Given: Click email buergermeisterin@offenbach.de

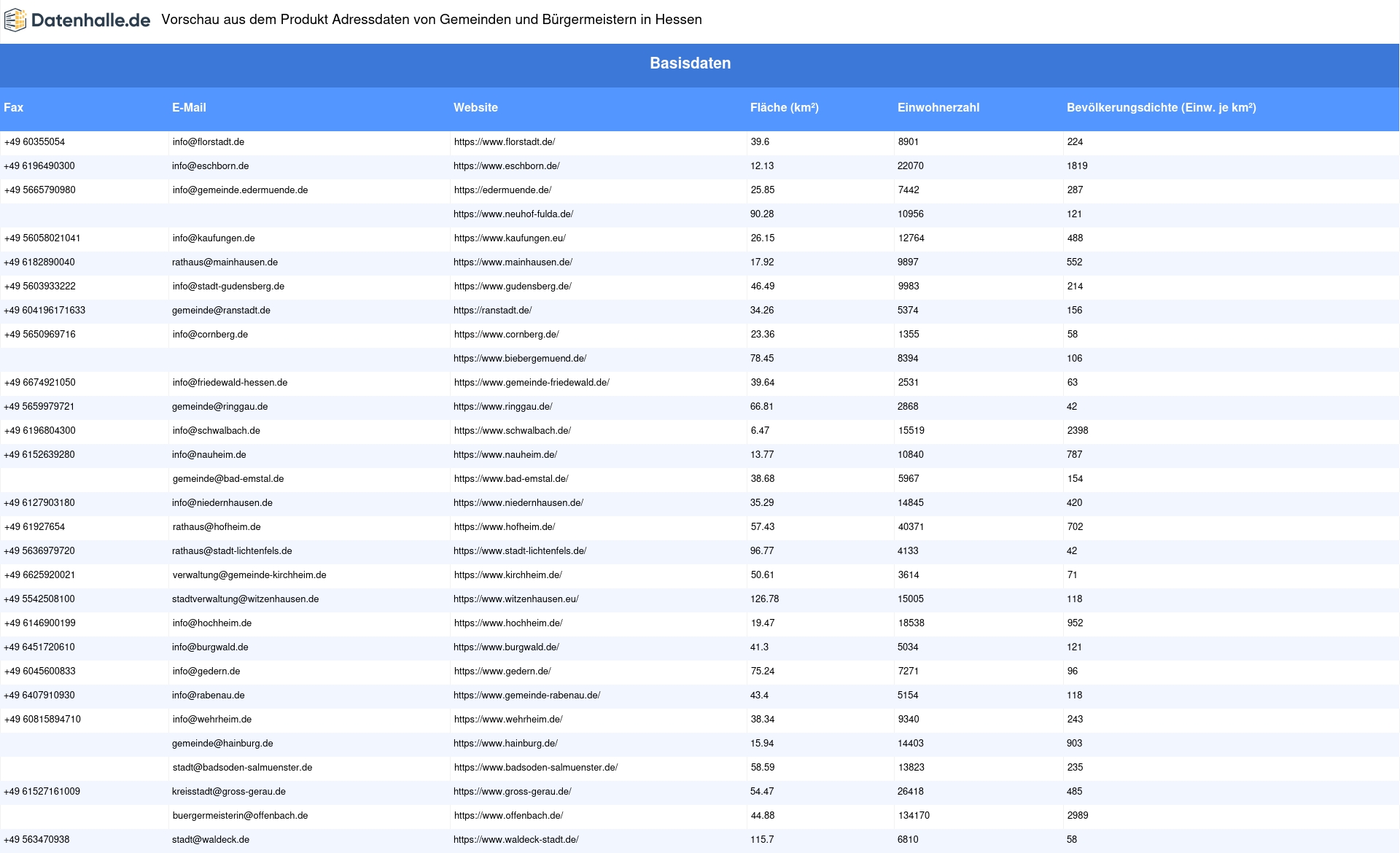Looking at the screenshot, I should [240, 816].
